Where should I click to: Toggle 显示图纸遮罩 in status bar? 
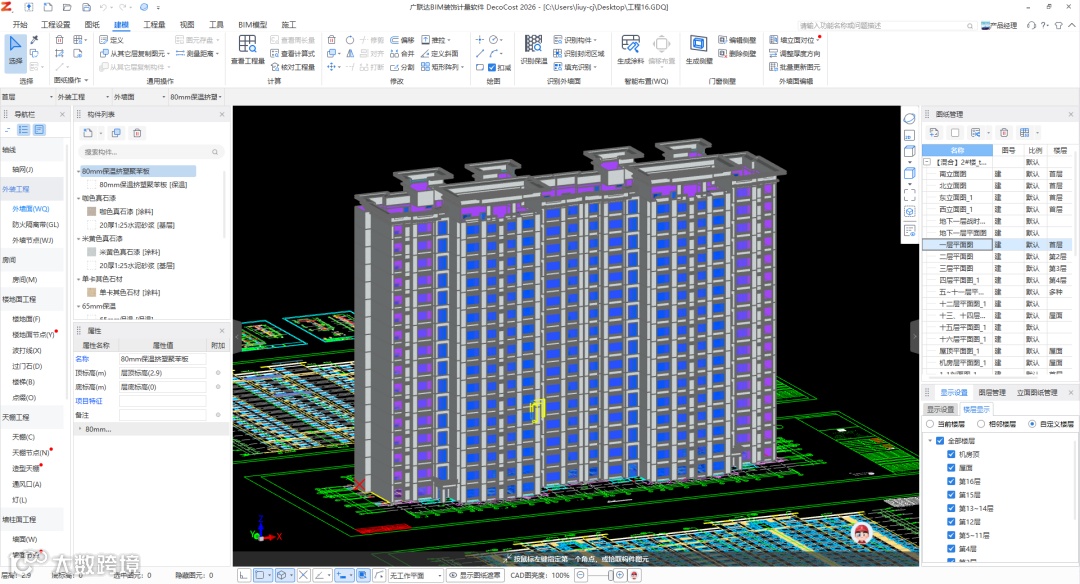475,575
